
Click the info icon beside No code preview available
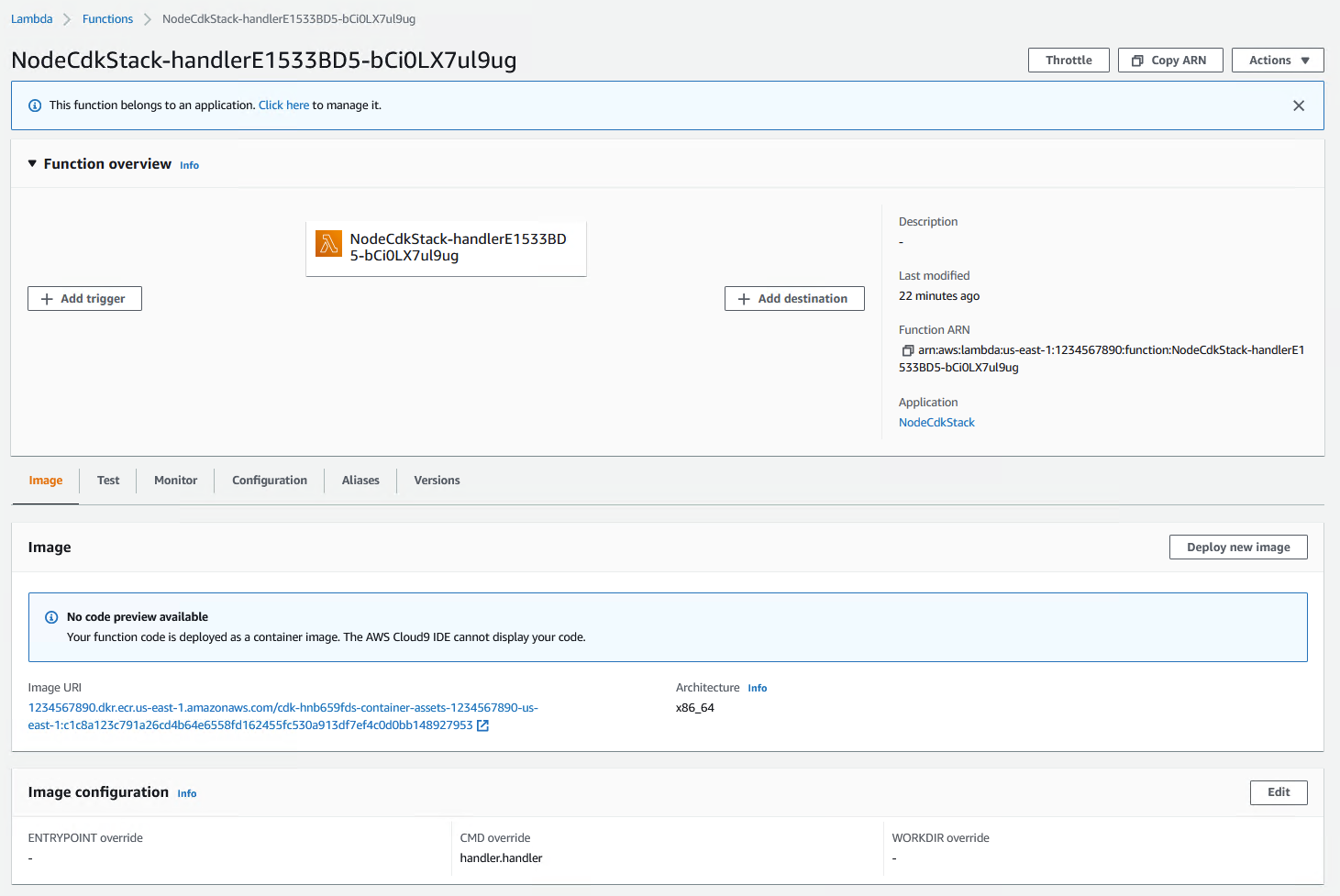click(50, 616)
